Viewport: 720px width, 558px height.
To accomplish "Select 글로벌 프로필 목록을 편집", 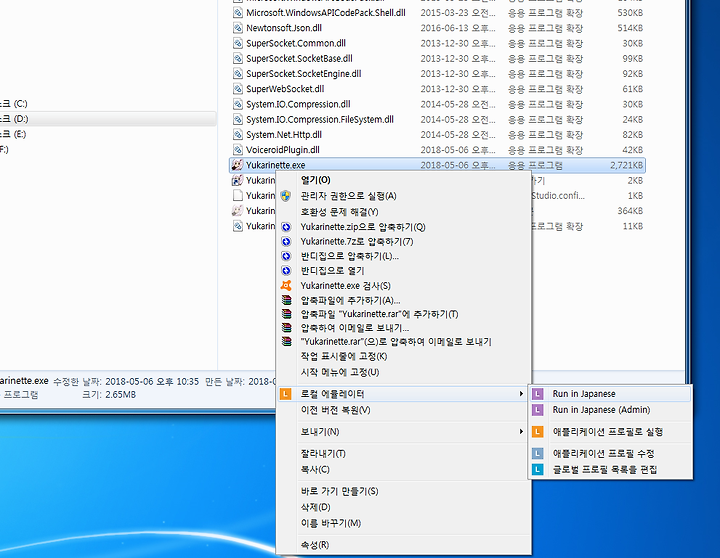I will click(610, 469).
